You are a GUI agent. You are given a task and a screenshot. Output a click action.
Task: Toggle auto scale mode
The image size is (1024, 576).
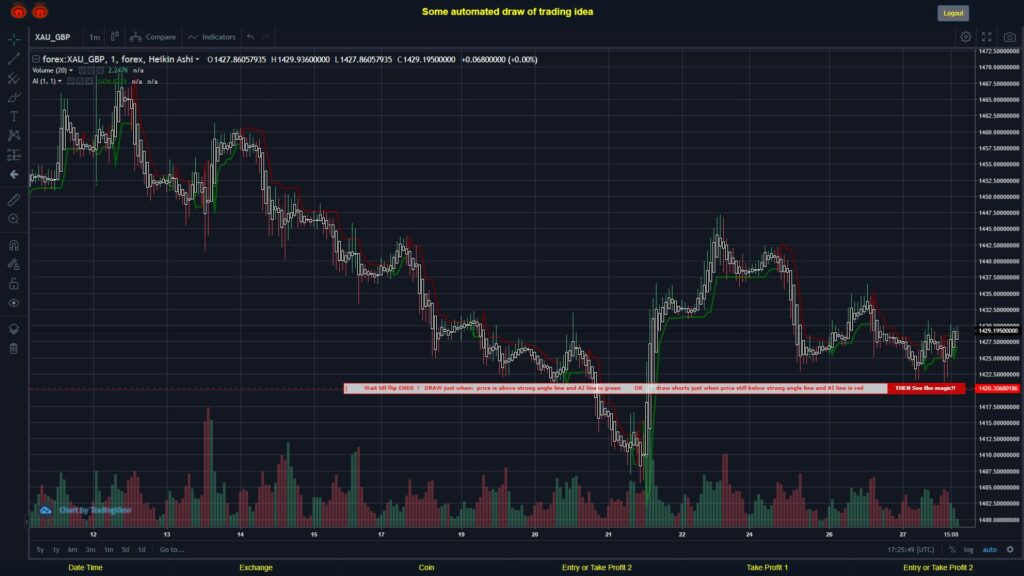coord(990,550)
